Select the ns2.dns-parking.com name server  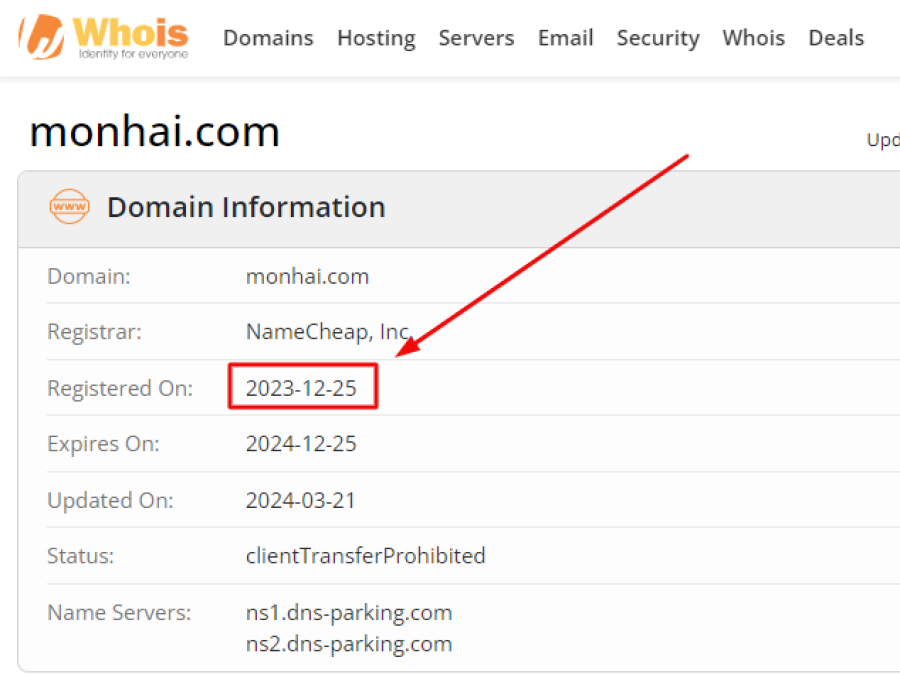point(349,644)
